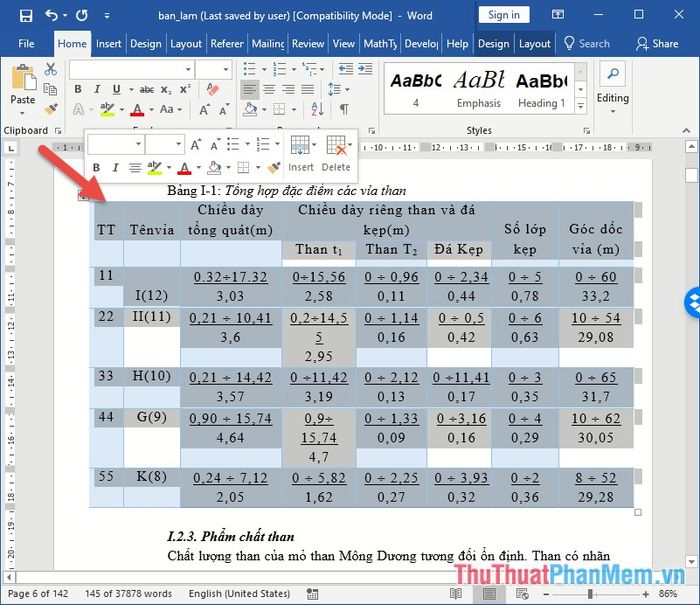Increase paragraph indent
Image resolution: width=700 pixels, height=605 pixels.
(x=365, y=69)
